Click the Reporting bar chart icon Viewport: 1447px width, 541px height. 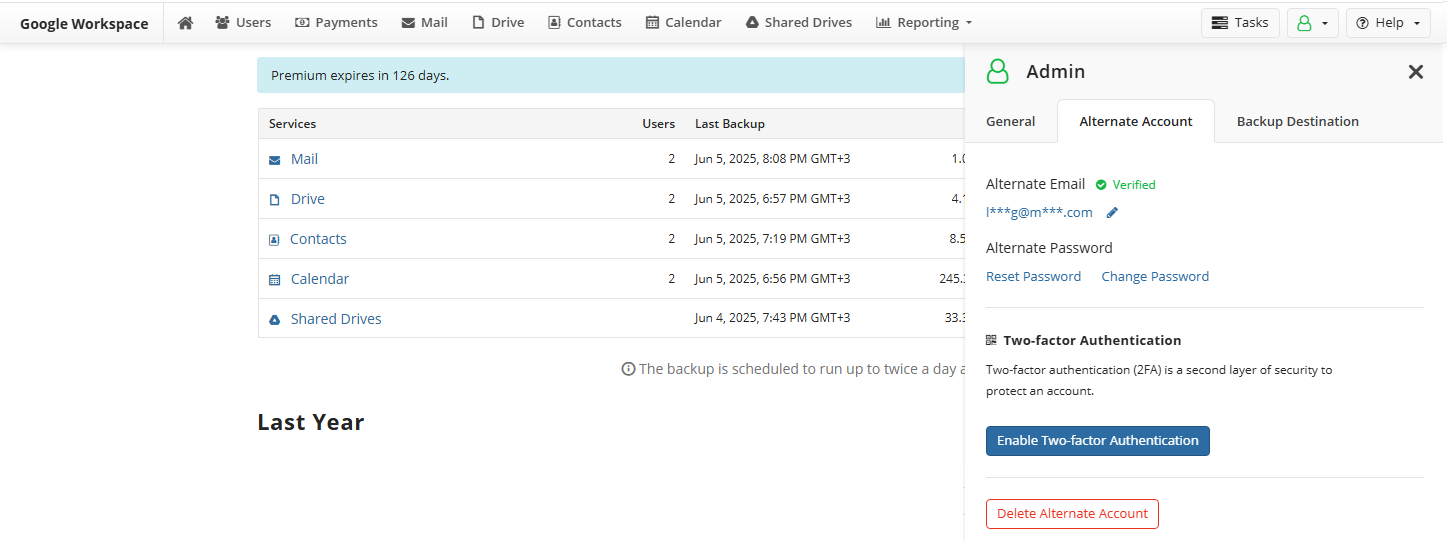pos(883,22)
